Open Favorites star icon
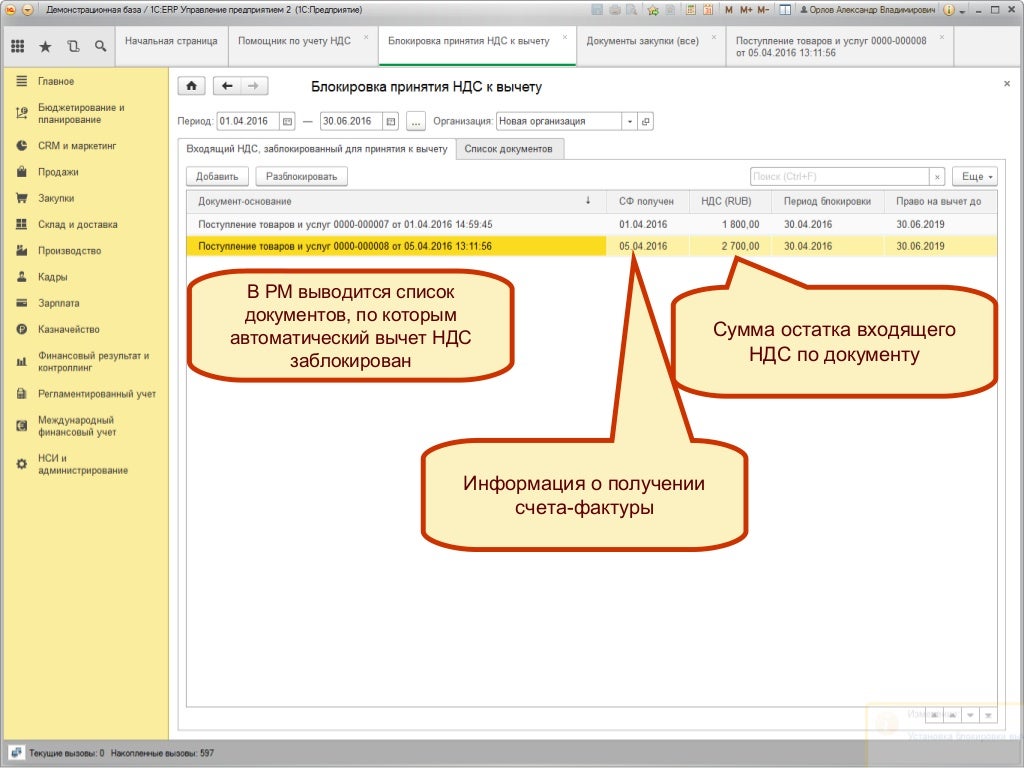Image resolution: width=1024 pixels, height=768 pixels. point(45,46)
